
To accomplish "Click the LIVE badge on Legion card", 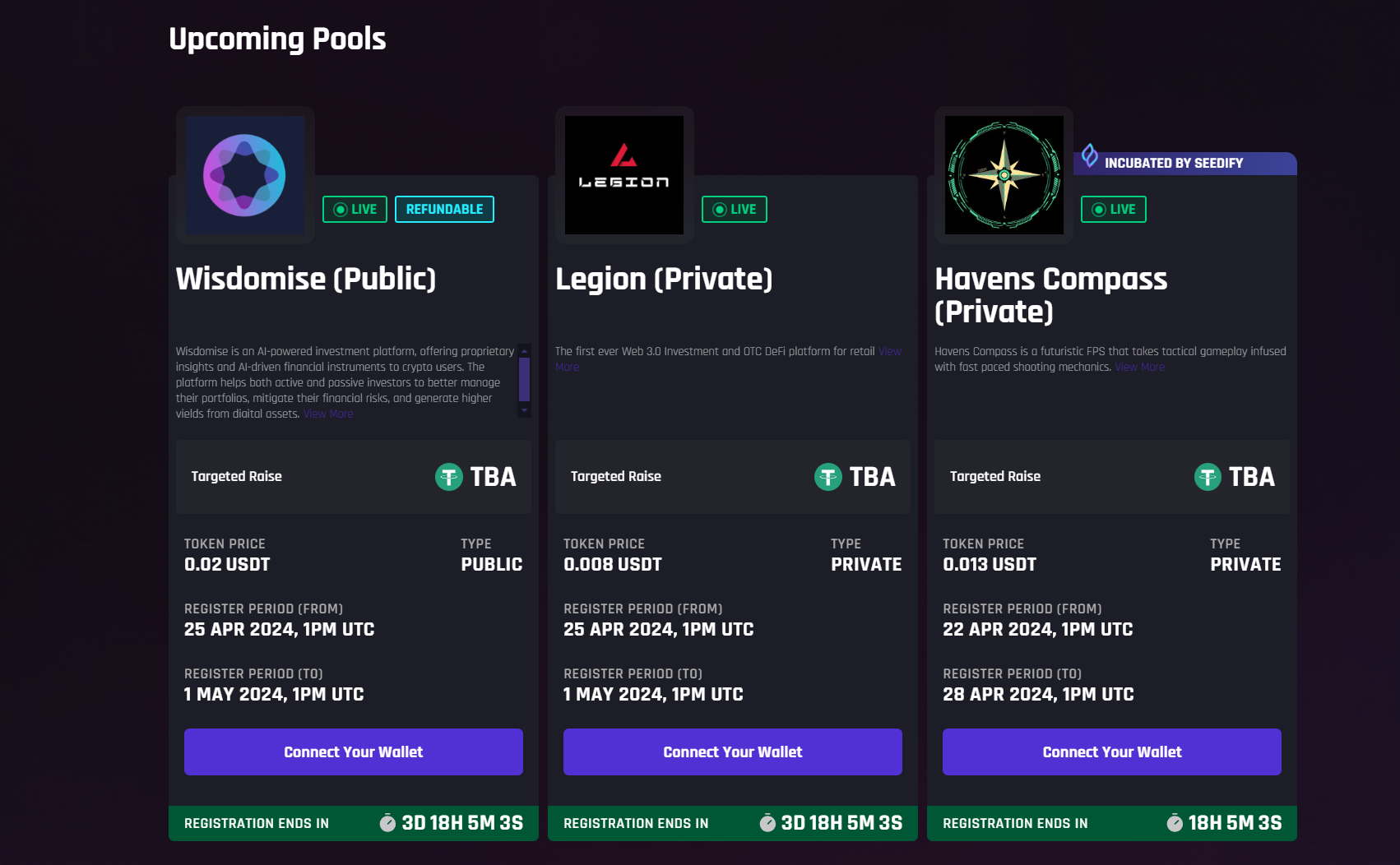I will 734,210.
